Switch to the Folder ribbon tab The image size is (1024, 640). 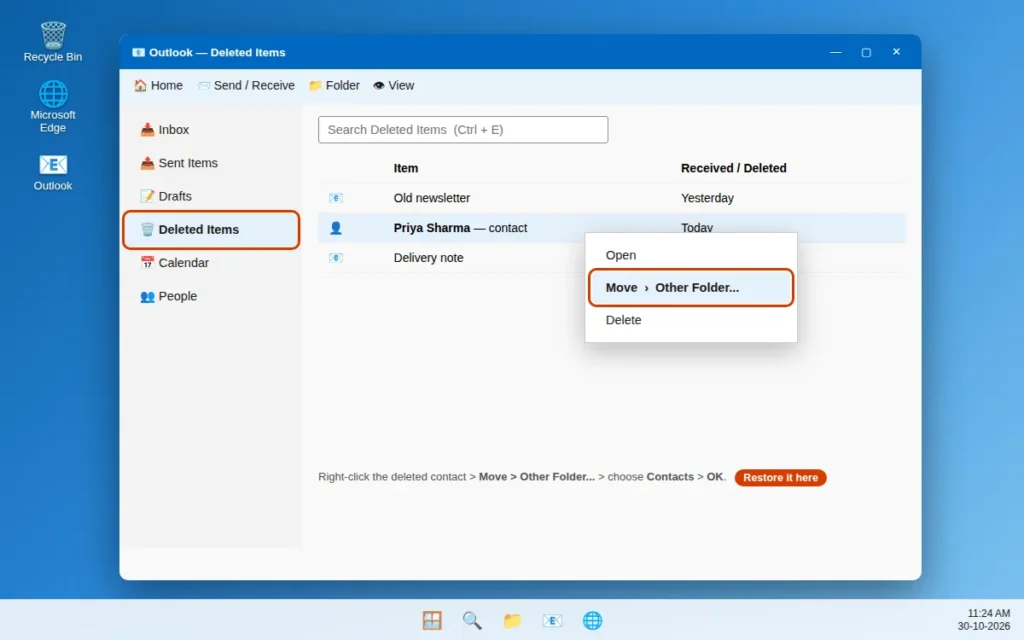pyautogui.click(x=334, y=86)
